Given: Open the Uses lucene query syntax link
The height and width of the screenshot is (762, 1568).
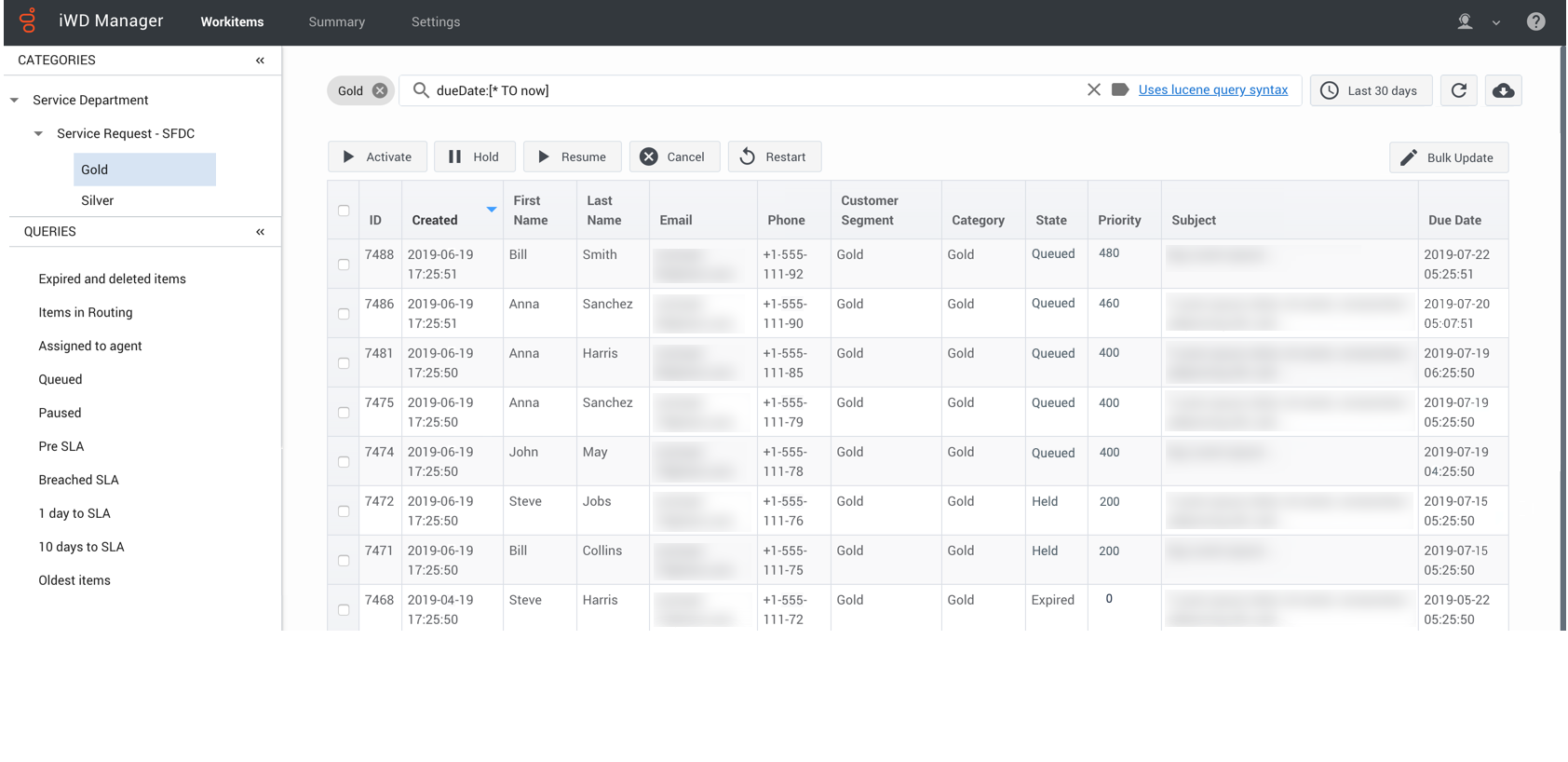Looking at the screenshot, I should click(x=1212, y=89).
